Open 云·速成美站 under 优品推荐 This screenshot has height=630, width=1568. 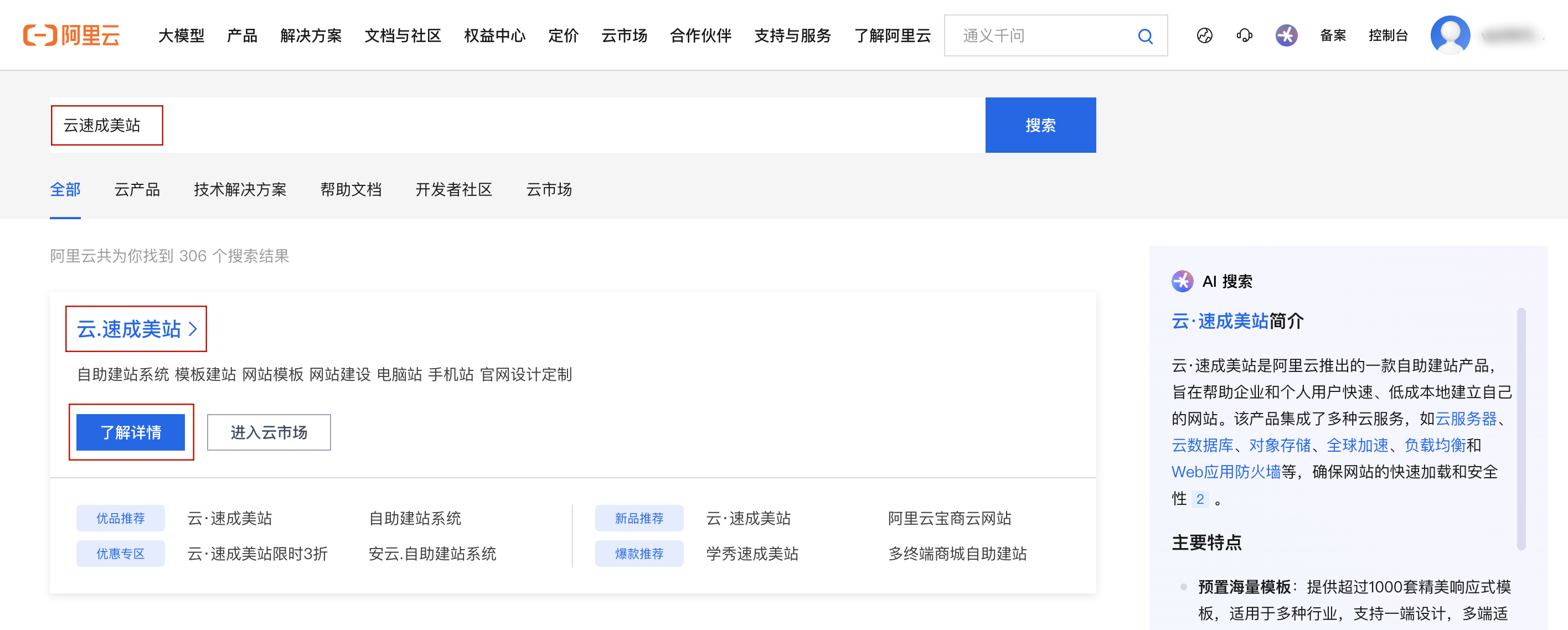pos(230,519)
